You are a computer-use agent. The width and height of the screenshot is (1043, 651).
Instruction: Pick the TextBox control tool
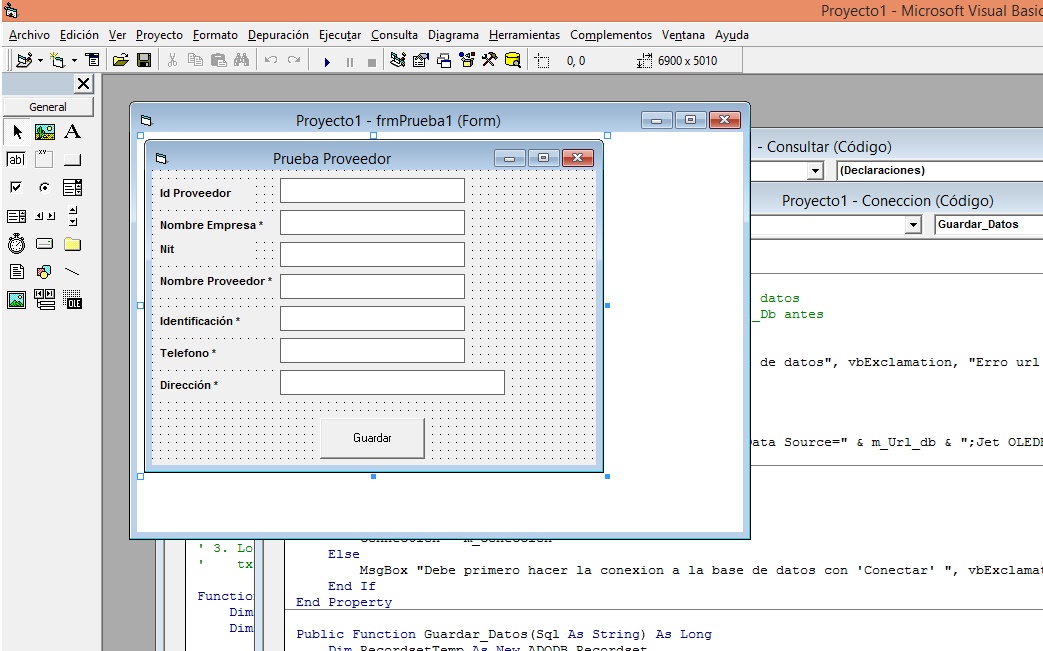(16, 160)
